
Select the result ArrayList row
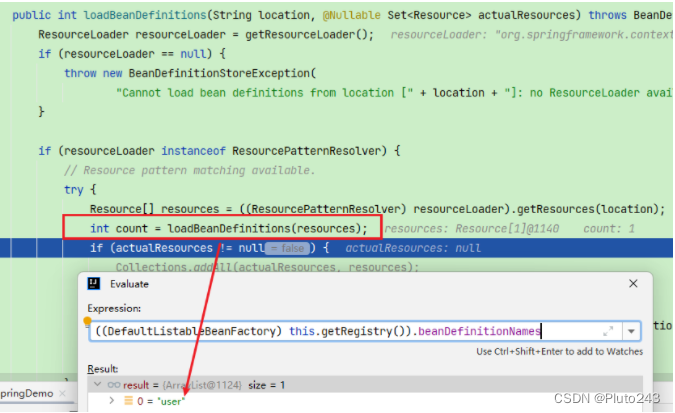(365, 385)
